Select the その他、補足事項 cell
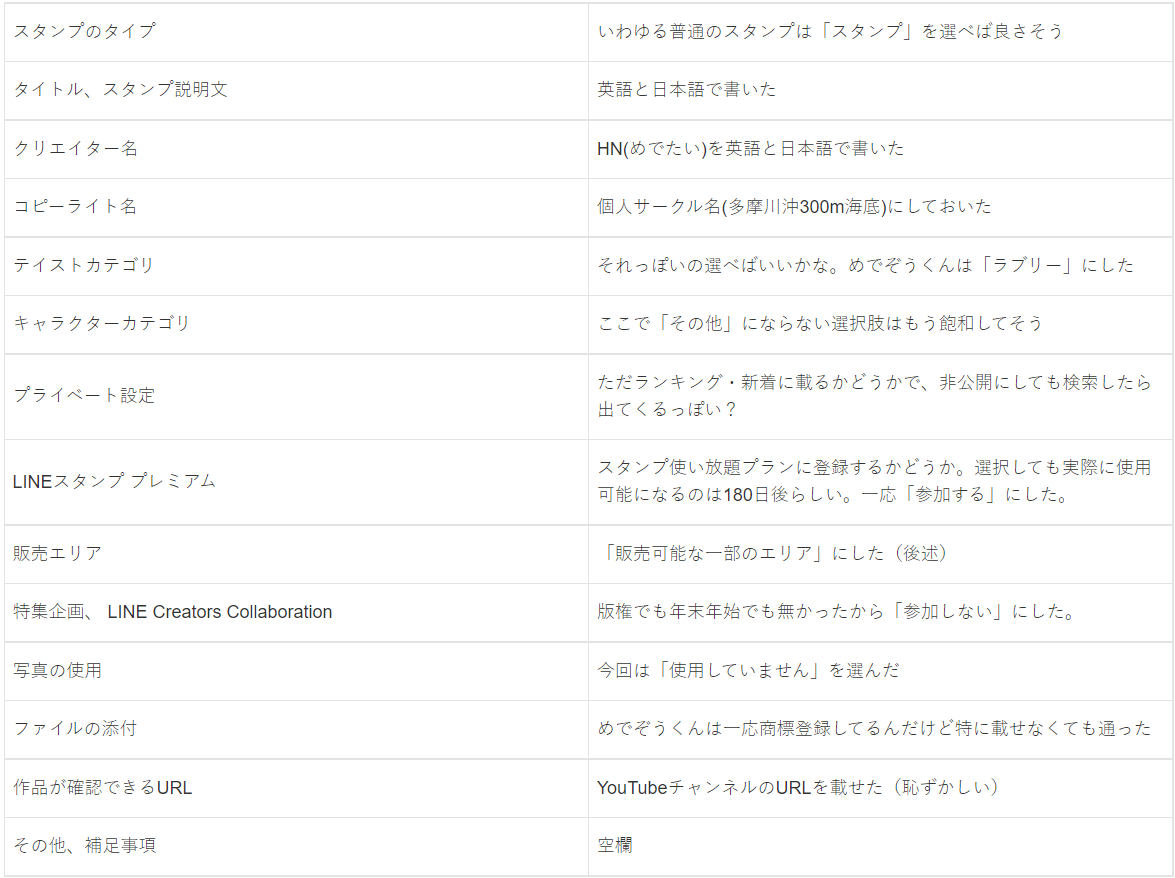 [x=84, y=845]
